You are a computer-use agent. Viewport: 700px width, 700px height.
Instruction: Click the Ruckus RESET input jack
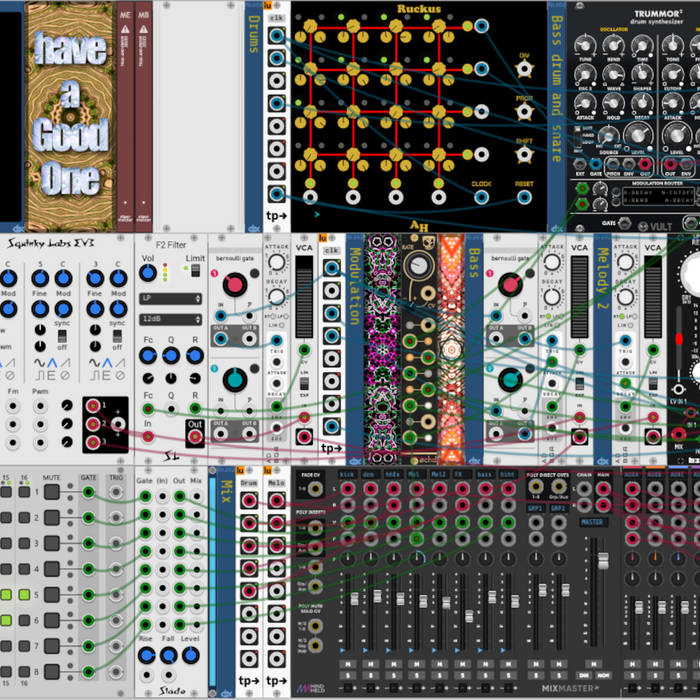pos(522,196)
